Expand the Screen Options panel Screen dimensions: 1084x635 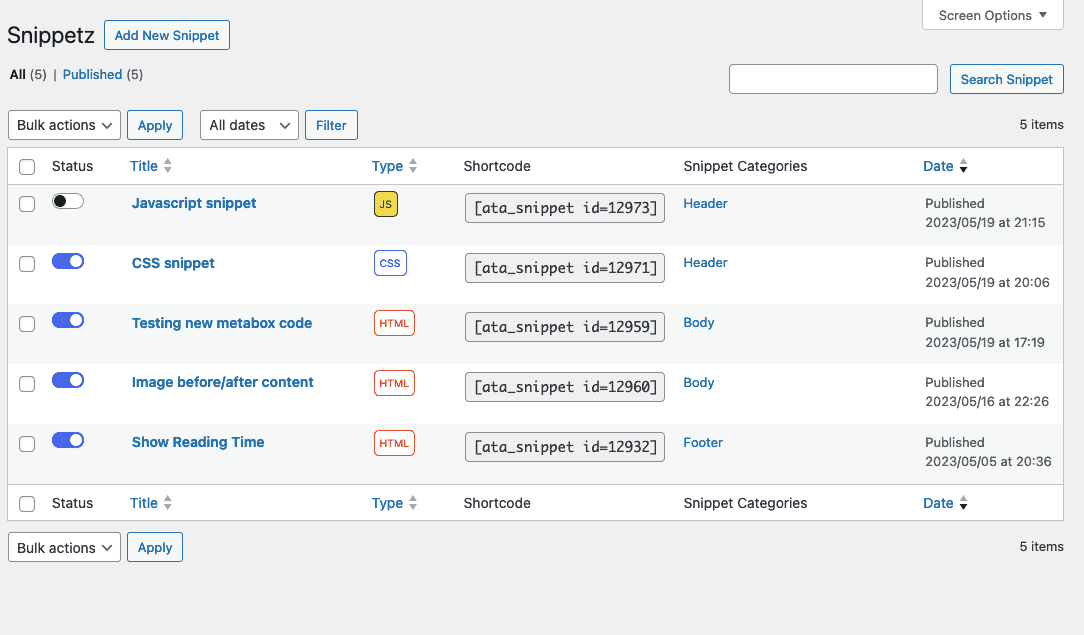click(x=992, y=15)
